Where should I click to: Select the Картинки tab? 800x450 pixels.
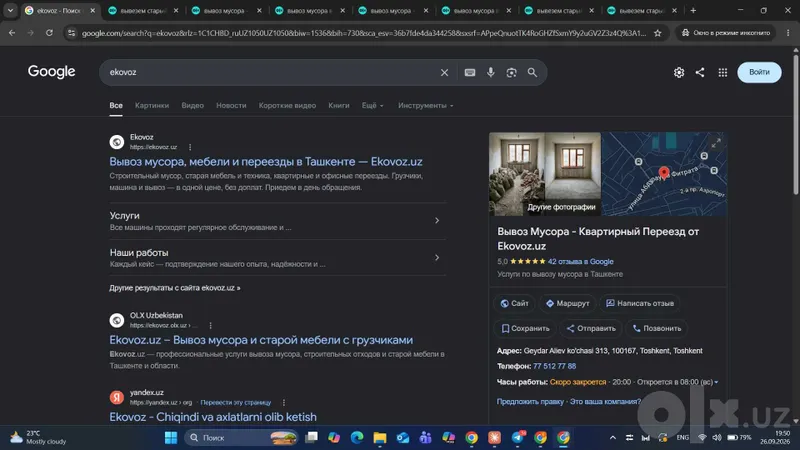tap(152, 106)
